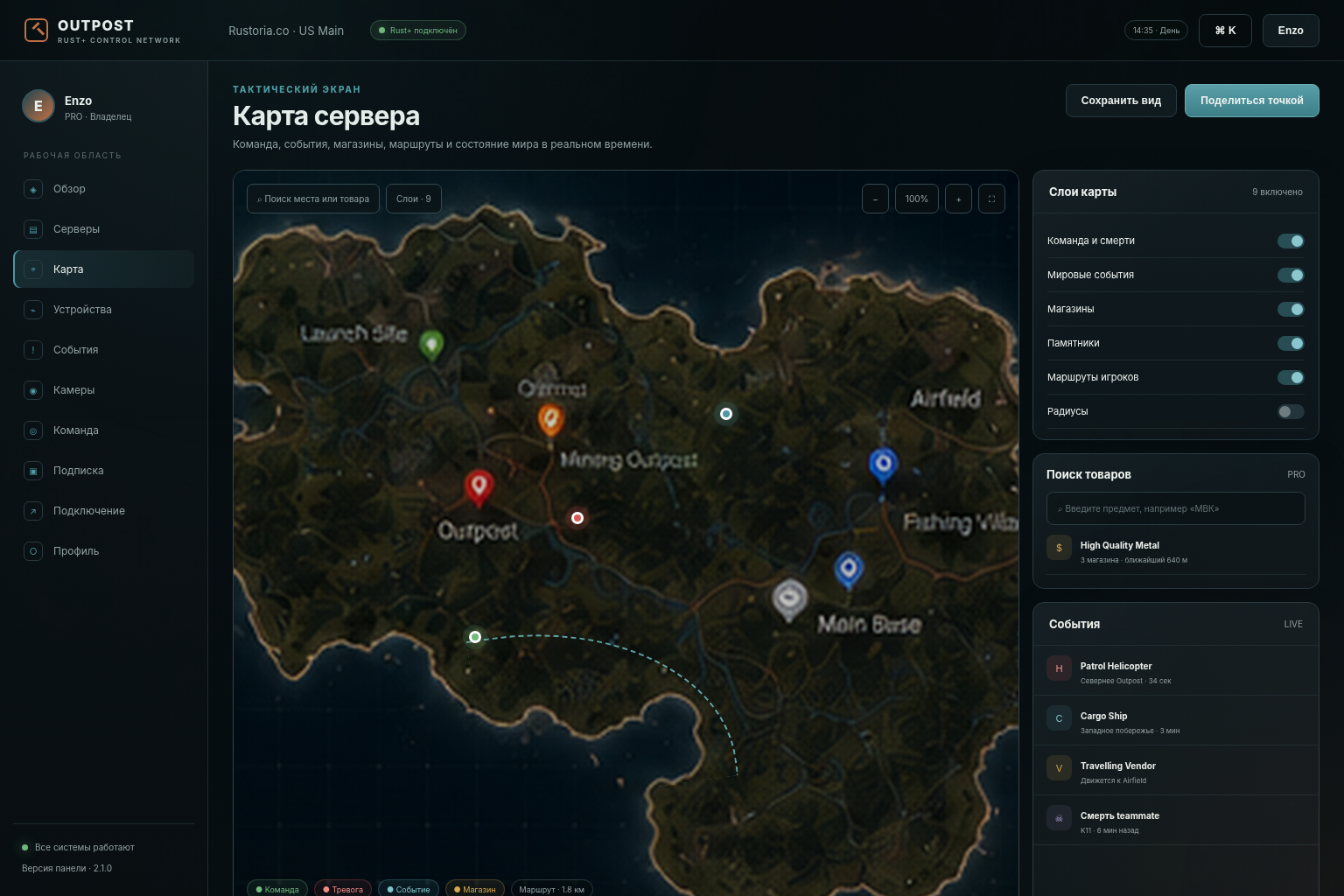Image resolution: width=1344 pixels, height=896 pixels.
Task: Open the Камеры sidebar item
Action: (104, 390)
